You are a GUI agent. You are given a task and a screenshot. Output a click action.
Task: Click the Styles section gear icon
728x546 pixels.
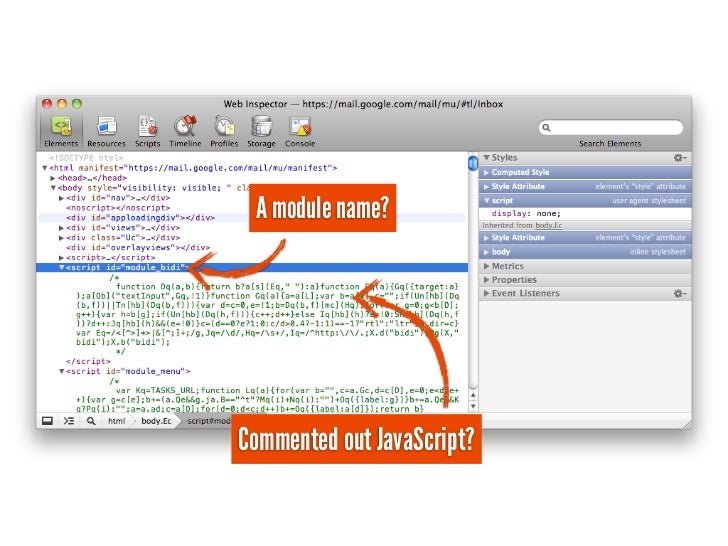680,158
